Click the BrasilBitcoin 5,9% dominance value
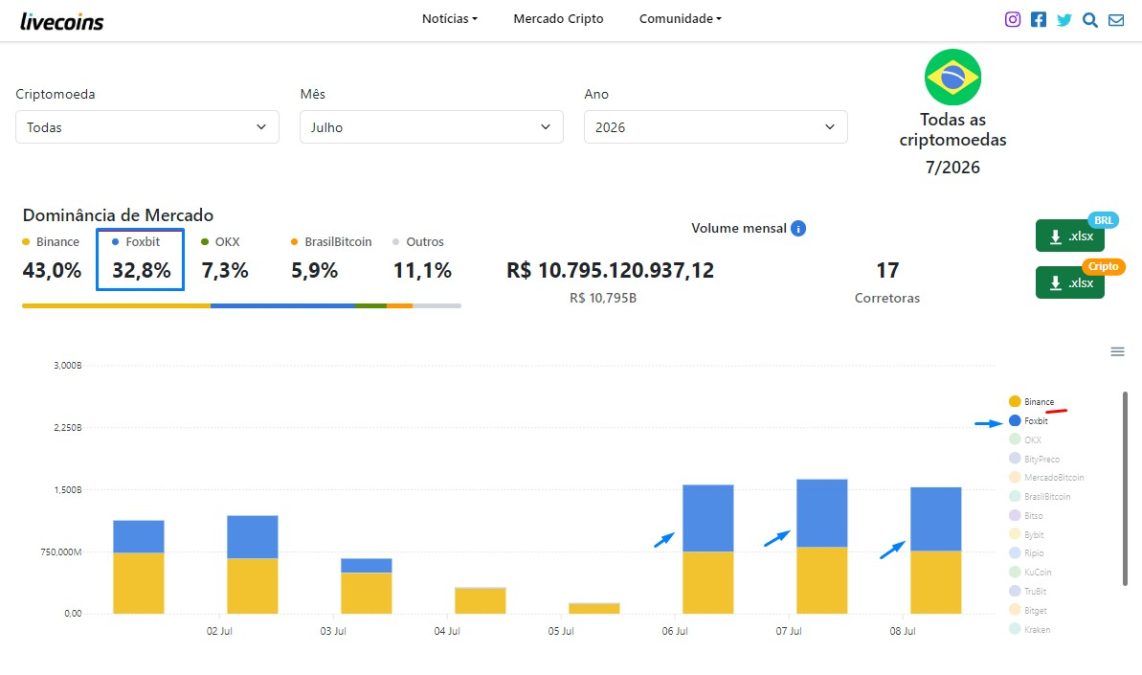1142x675 pixels. 315,271
